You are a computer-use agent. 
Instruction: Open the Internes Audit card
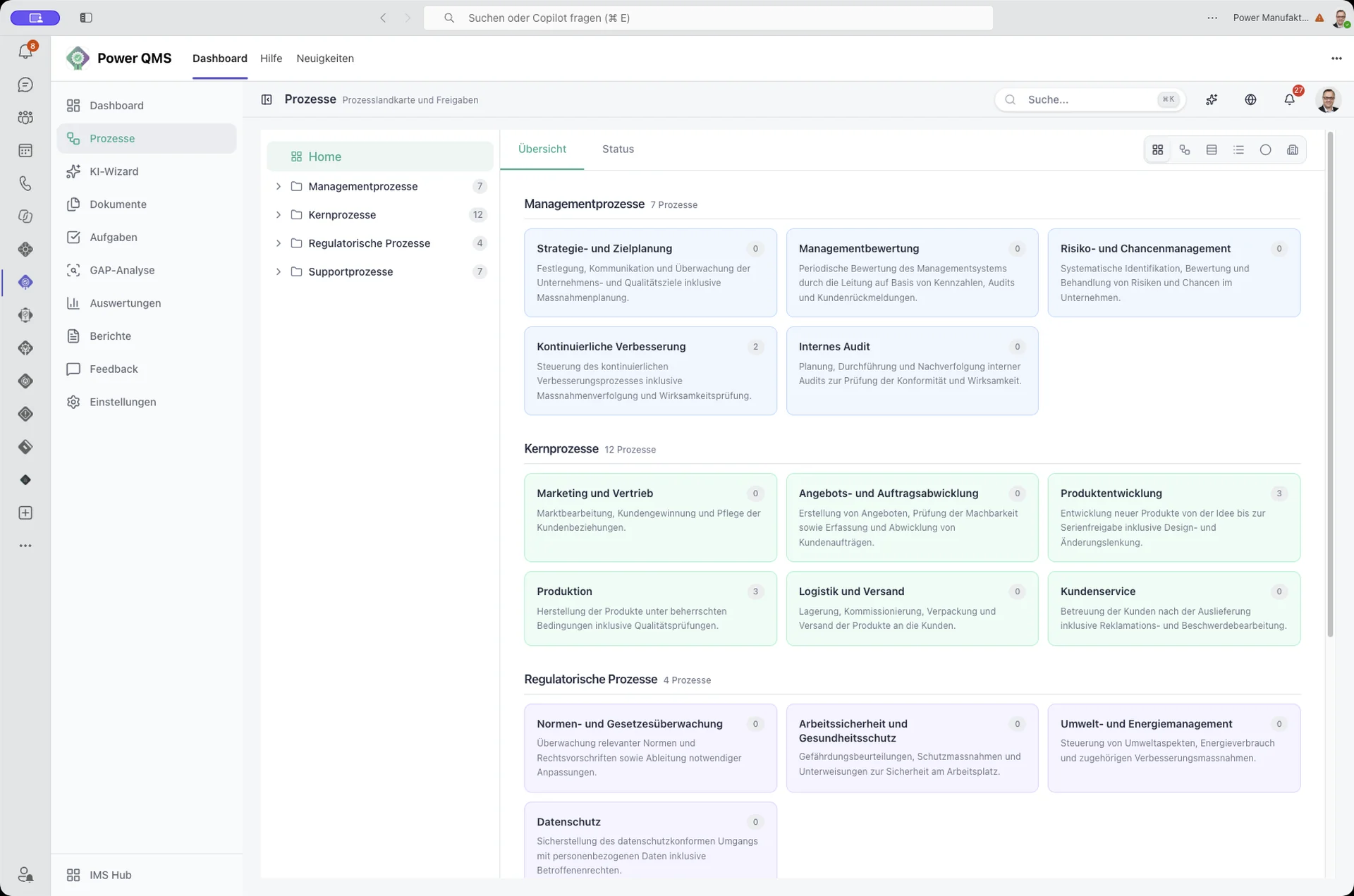tap(912, 371)
